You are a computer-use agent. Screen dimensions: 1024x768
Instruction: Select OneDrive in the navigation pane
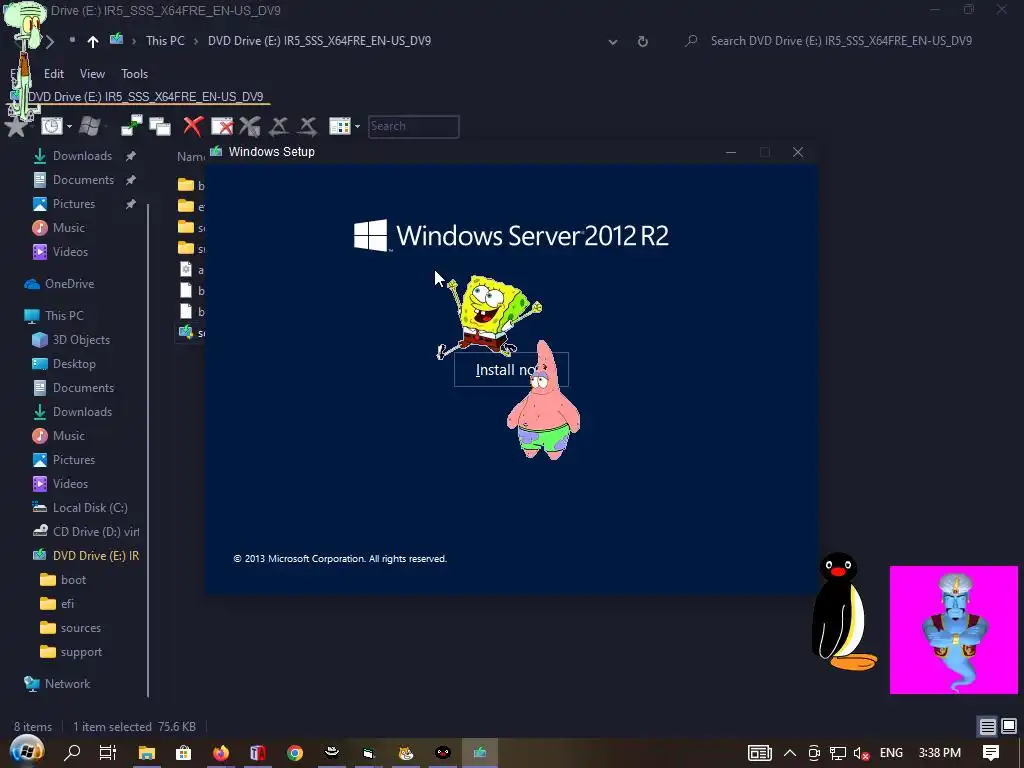click(x=69, y=283)
